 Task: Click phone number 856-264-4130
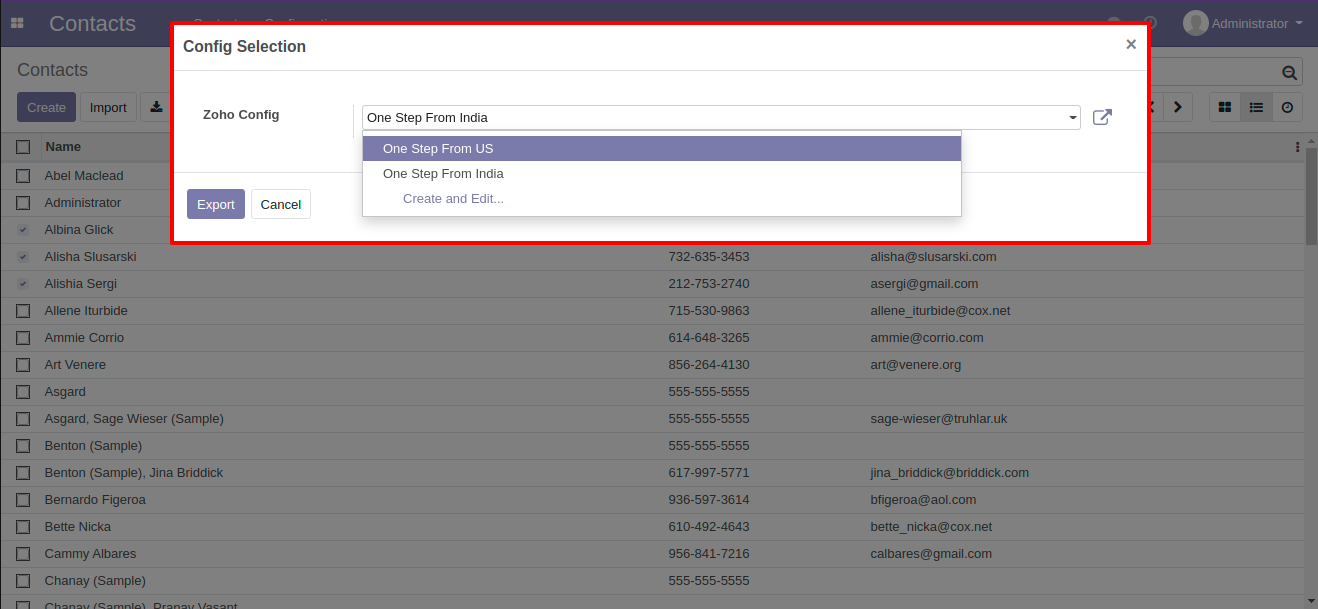click(x=709, y=365)
